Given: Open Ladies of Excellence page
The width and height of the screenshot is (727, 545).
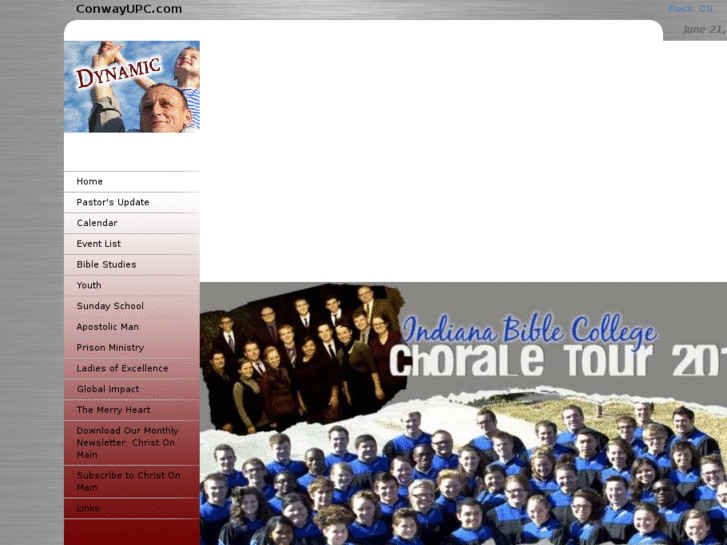Looking at the screenshot, I should 132,369.
